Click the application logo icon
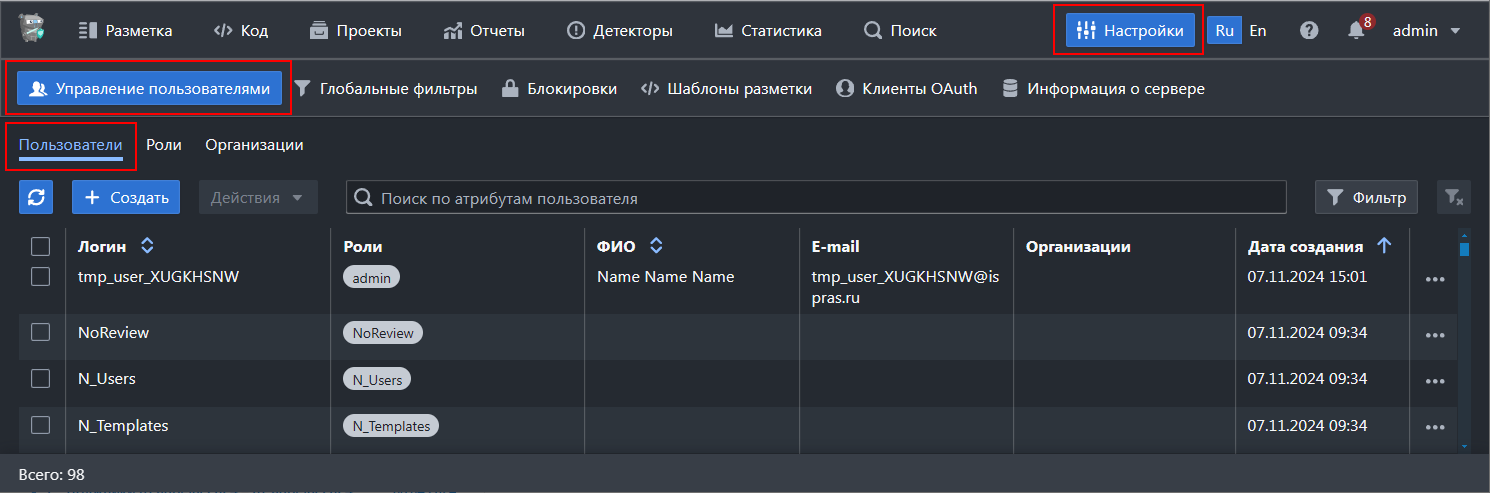Image resolution: width=1490 pixels, height=493 pixels. coord(33,30)
